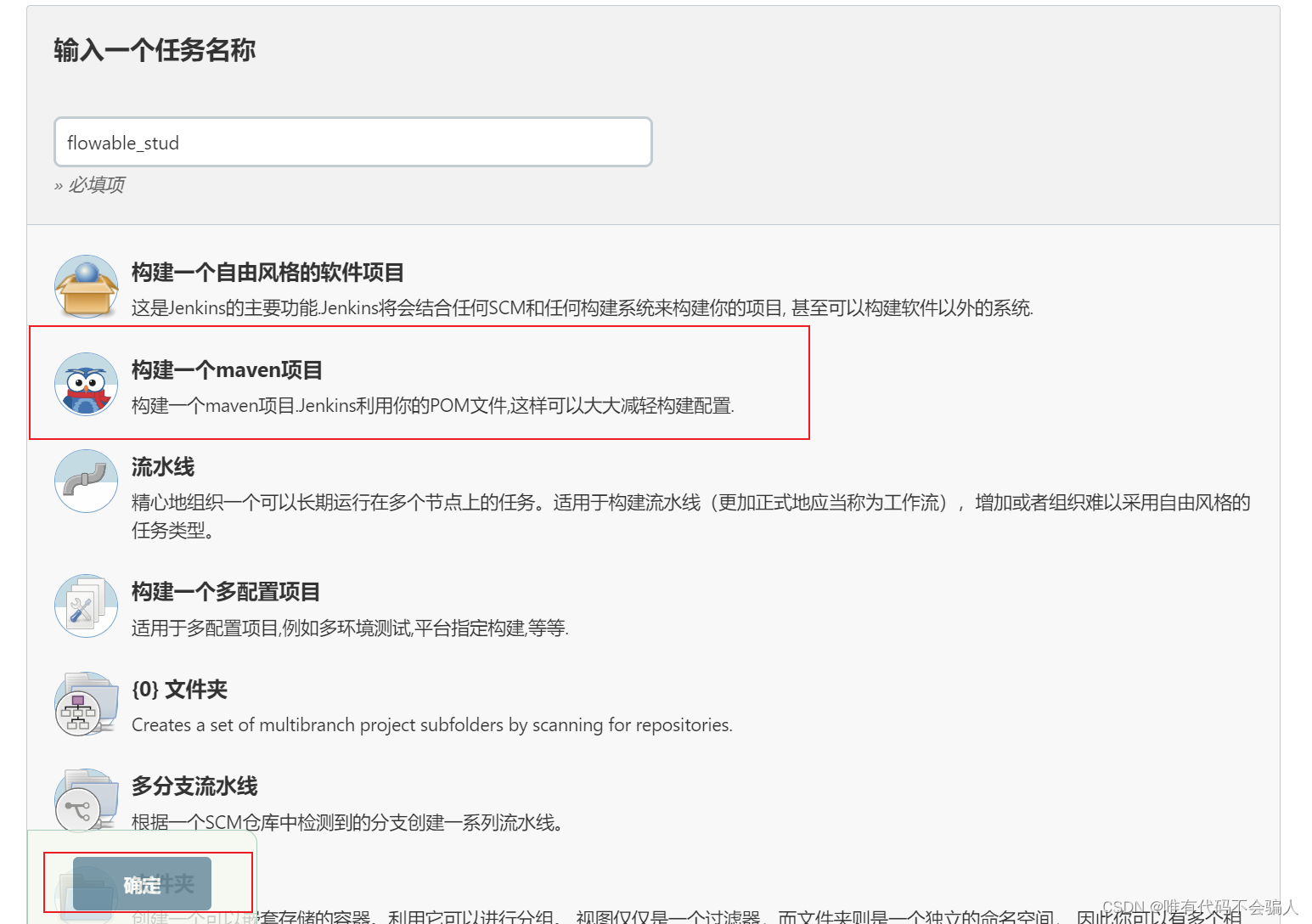
Task: Click the task name input field
Action: 353,142
